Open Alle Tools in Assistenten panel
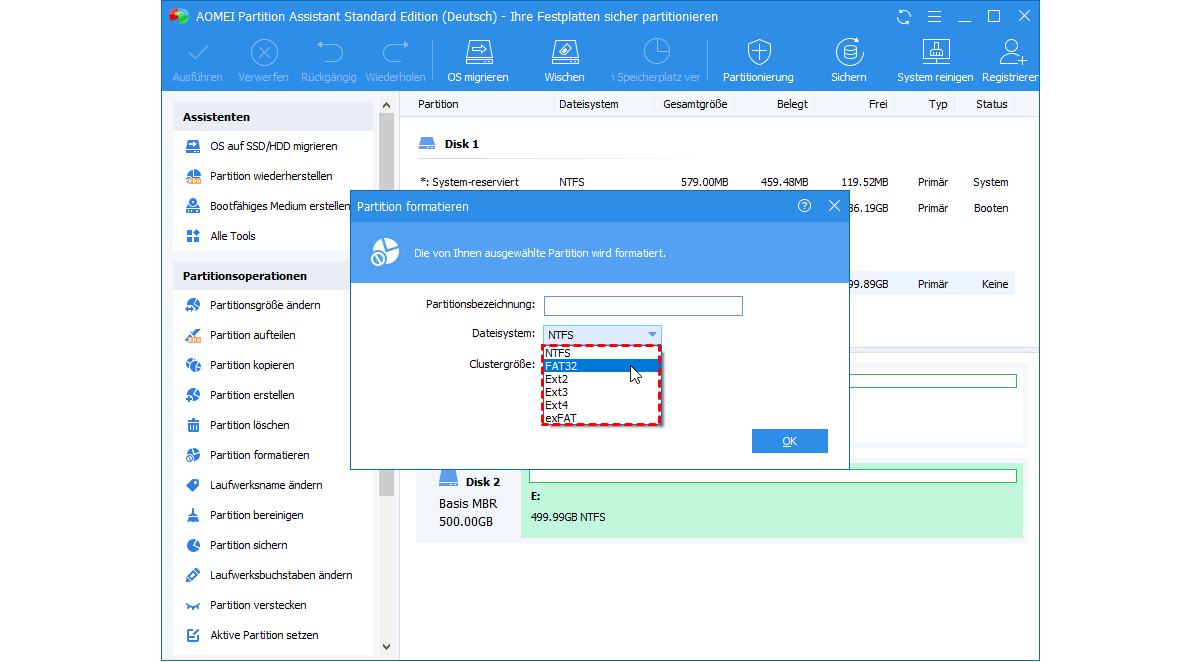 [232, 236]
